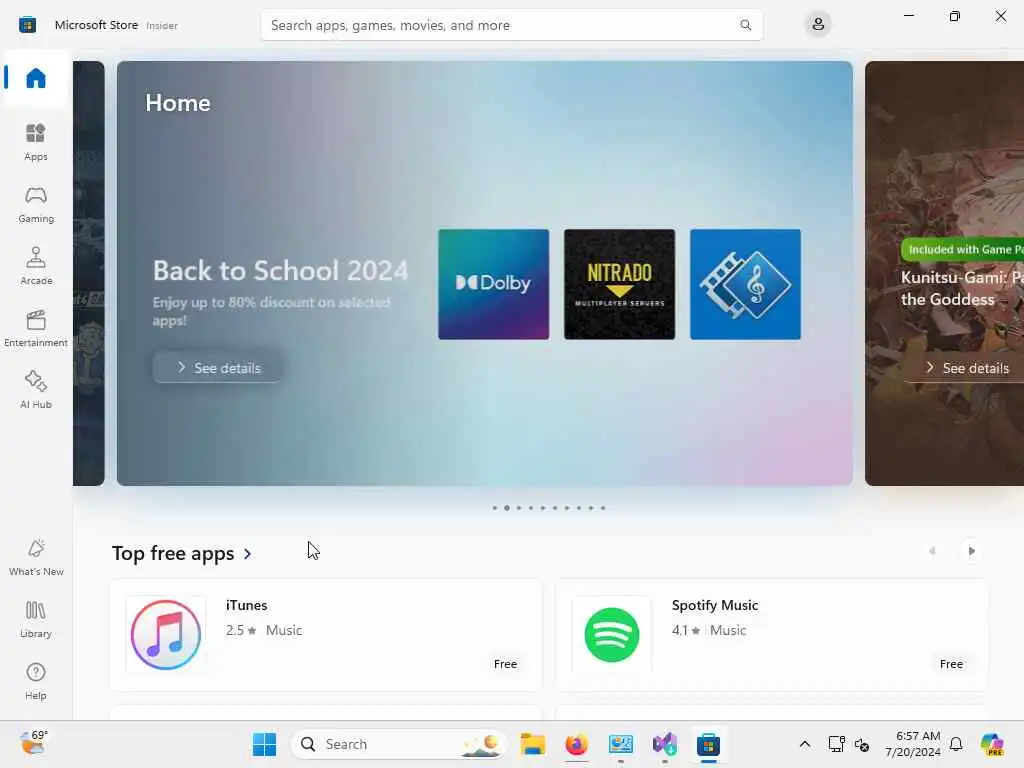Open the Dolby app tile
Screen dimensions: 1024x768
493,284
